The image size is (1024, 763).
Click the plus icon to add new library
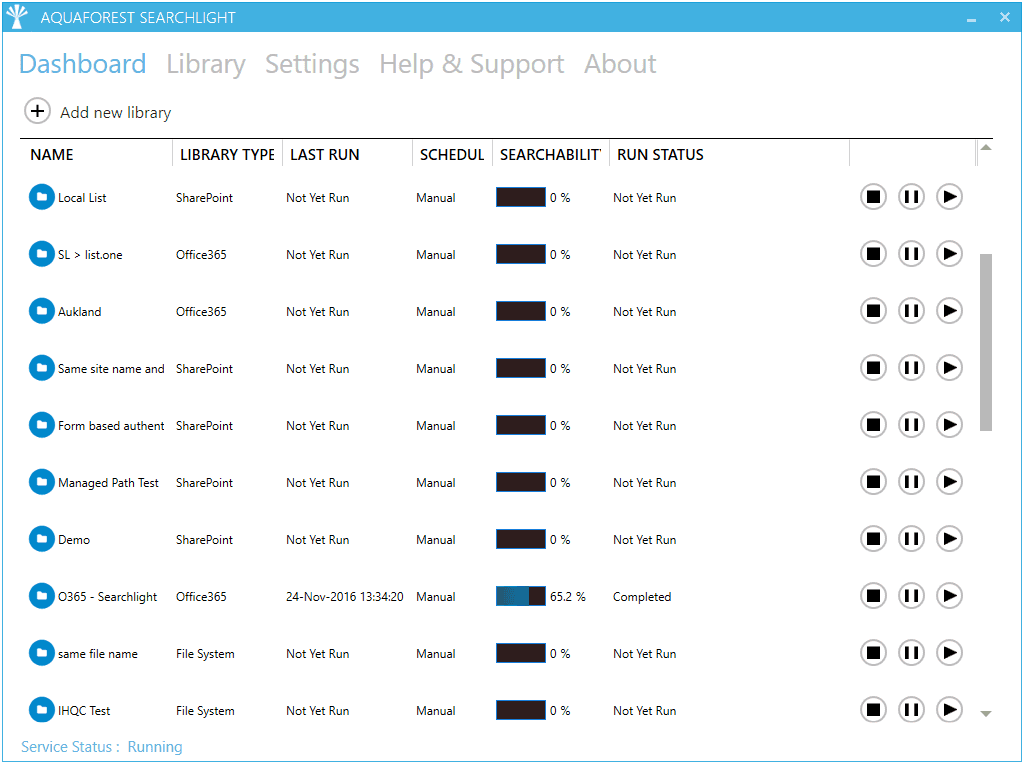coord(37,112)
